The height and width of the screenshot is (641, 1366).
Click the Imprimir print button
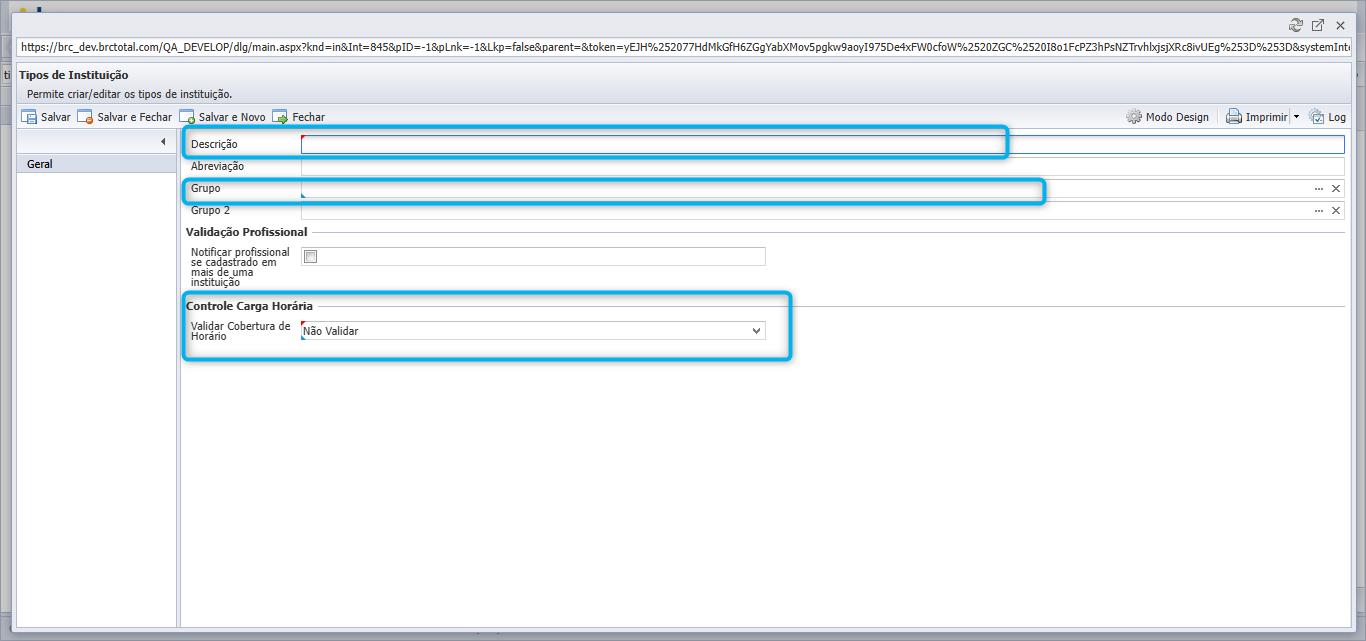[1257, 117]
